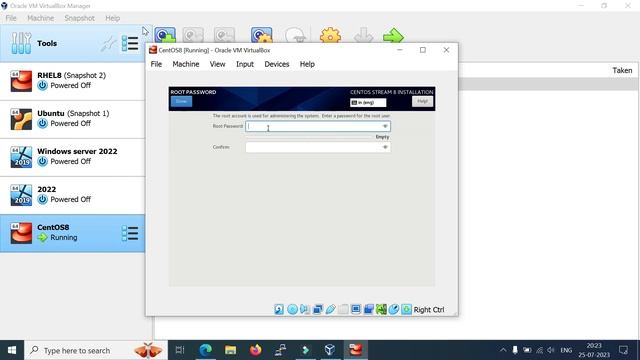Click the Take snapshot toolbar icon
This screenshot has width=640, height=360.
pyautogui.click(x=165, y=35)
